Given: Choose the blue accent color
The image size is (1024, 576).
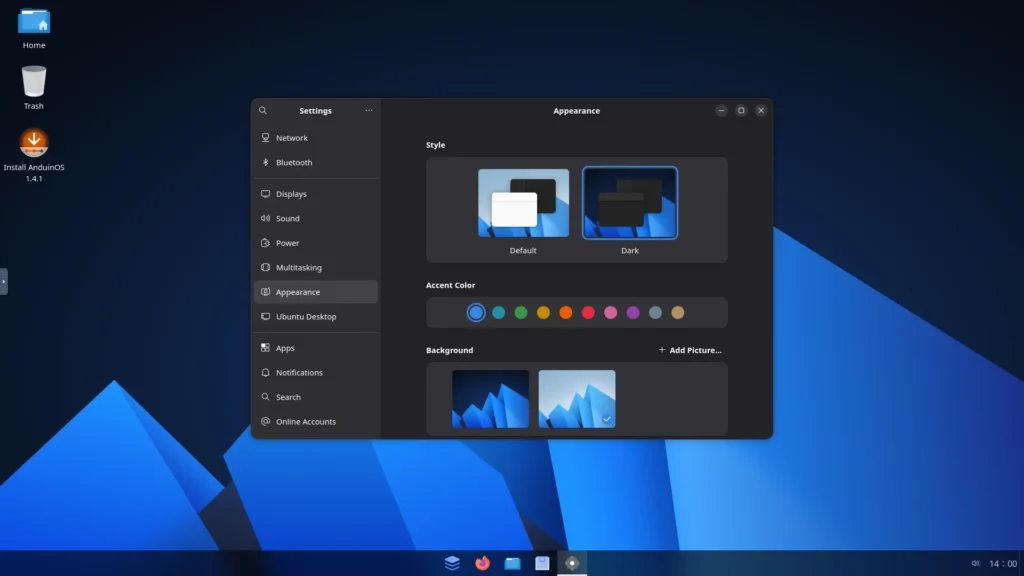Looking at the screenshot, I should (476, 313).
